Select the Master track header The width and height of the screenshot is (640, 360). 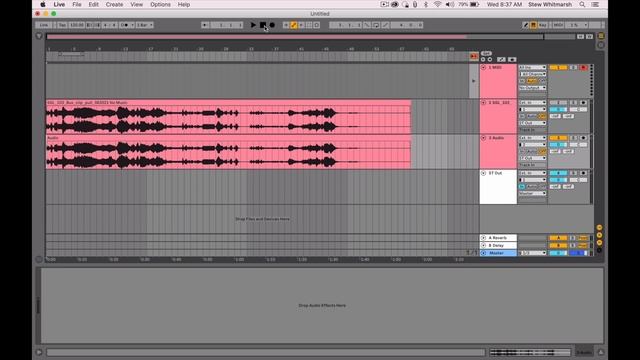(498, 253)
